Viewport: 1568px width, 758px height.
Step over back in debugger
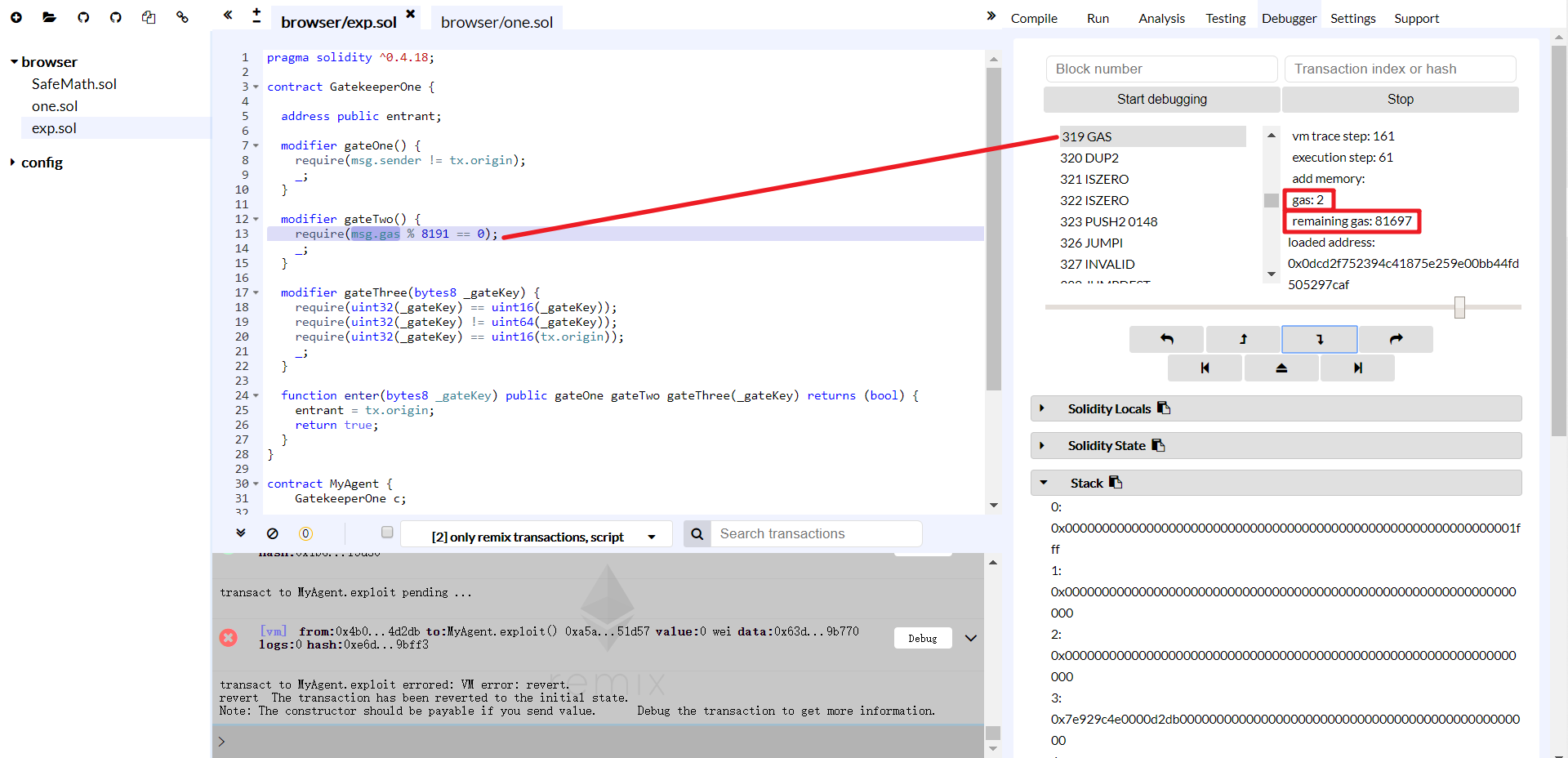pyautogui.click(x=1166, y=339)
